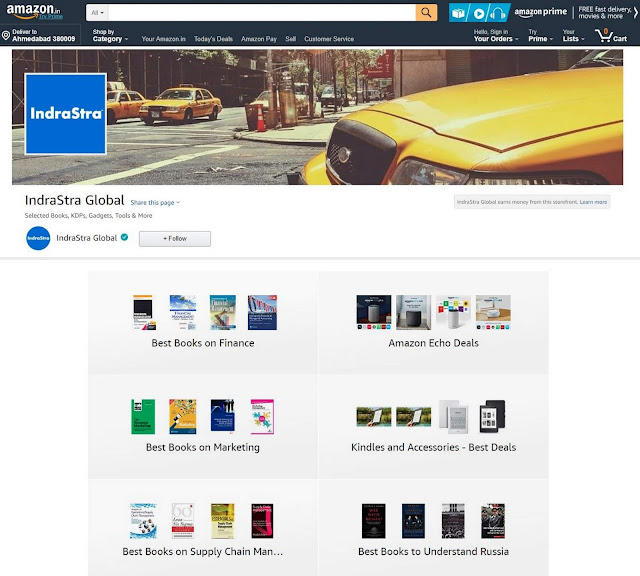Image resolution: width=640 pixels, height=576 pixels.
Task: Open the Sell nav link
Action: 291,39
